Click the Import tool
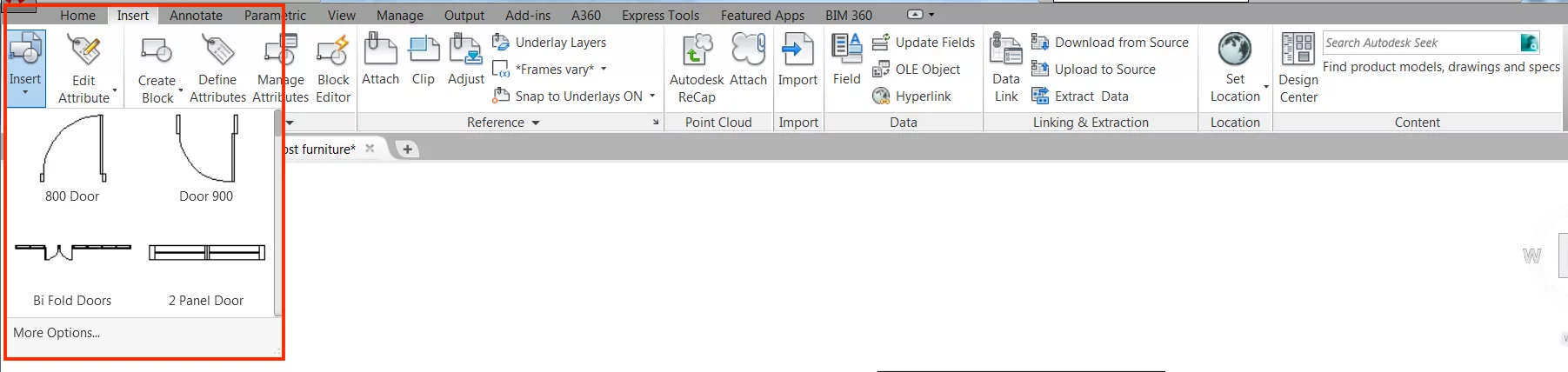This screenshot has height=372, width=1568. [797, 59]
